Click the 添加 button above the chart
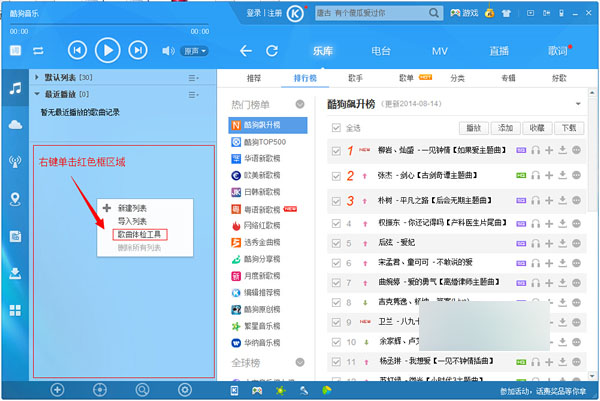 (505, 128)
